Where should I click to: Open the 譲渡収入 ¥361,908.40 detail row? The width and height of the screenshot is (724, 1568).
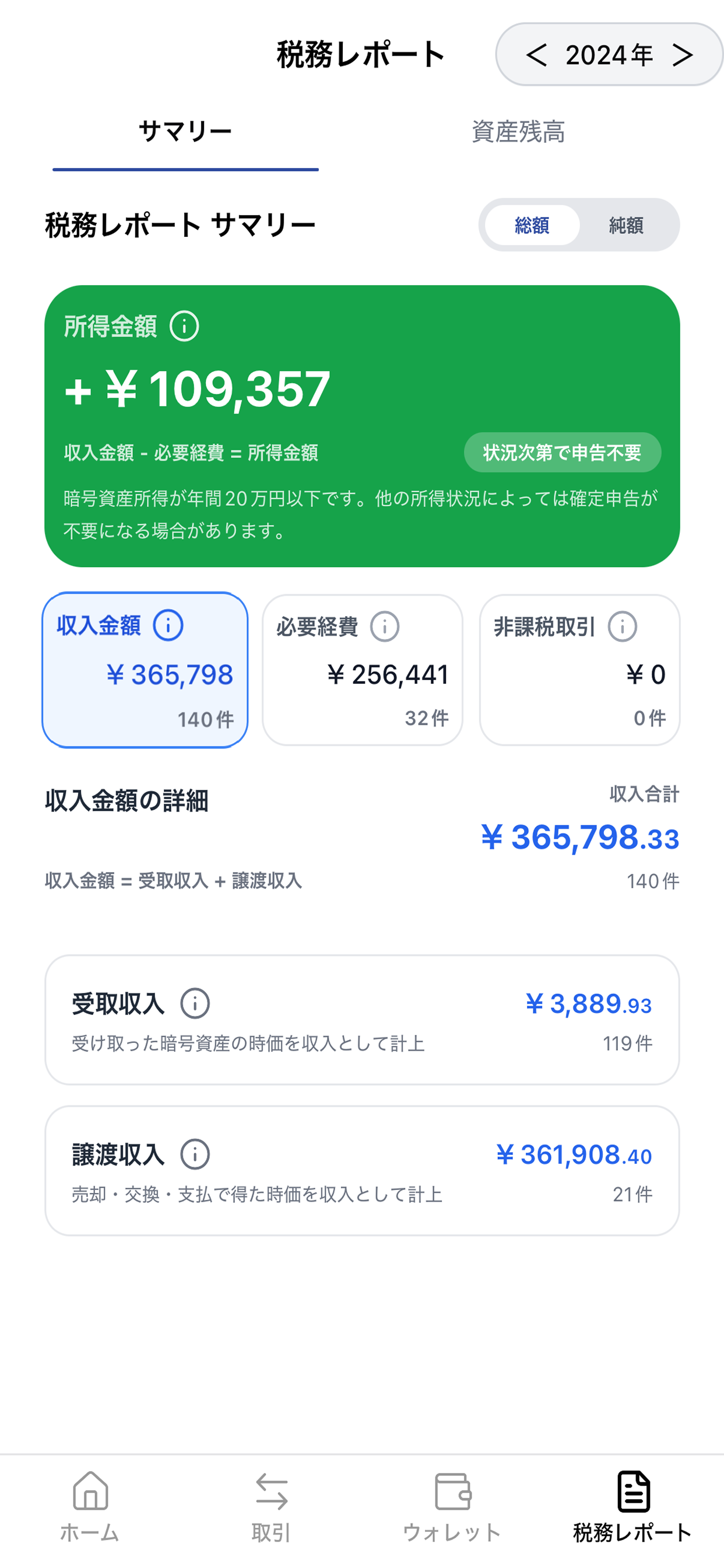[x=362, y=1171]
